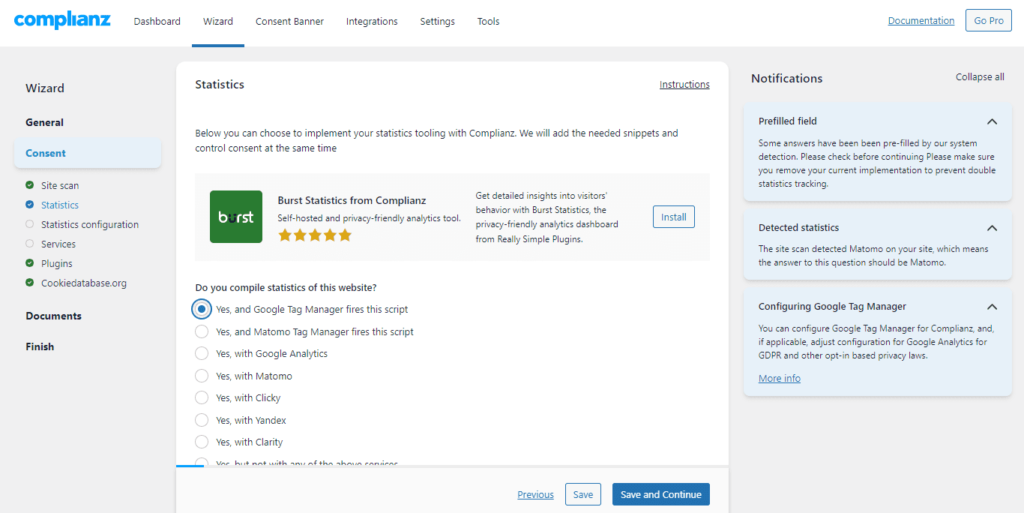The height and width of the screenshot is (513, 1024).
Task: Click the five-star rating under Burst Statistics
Action: (315, 235)
